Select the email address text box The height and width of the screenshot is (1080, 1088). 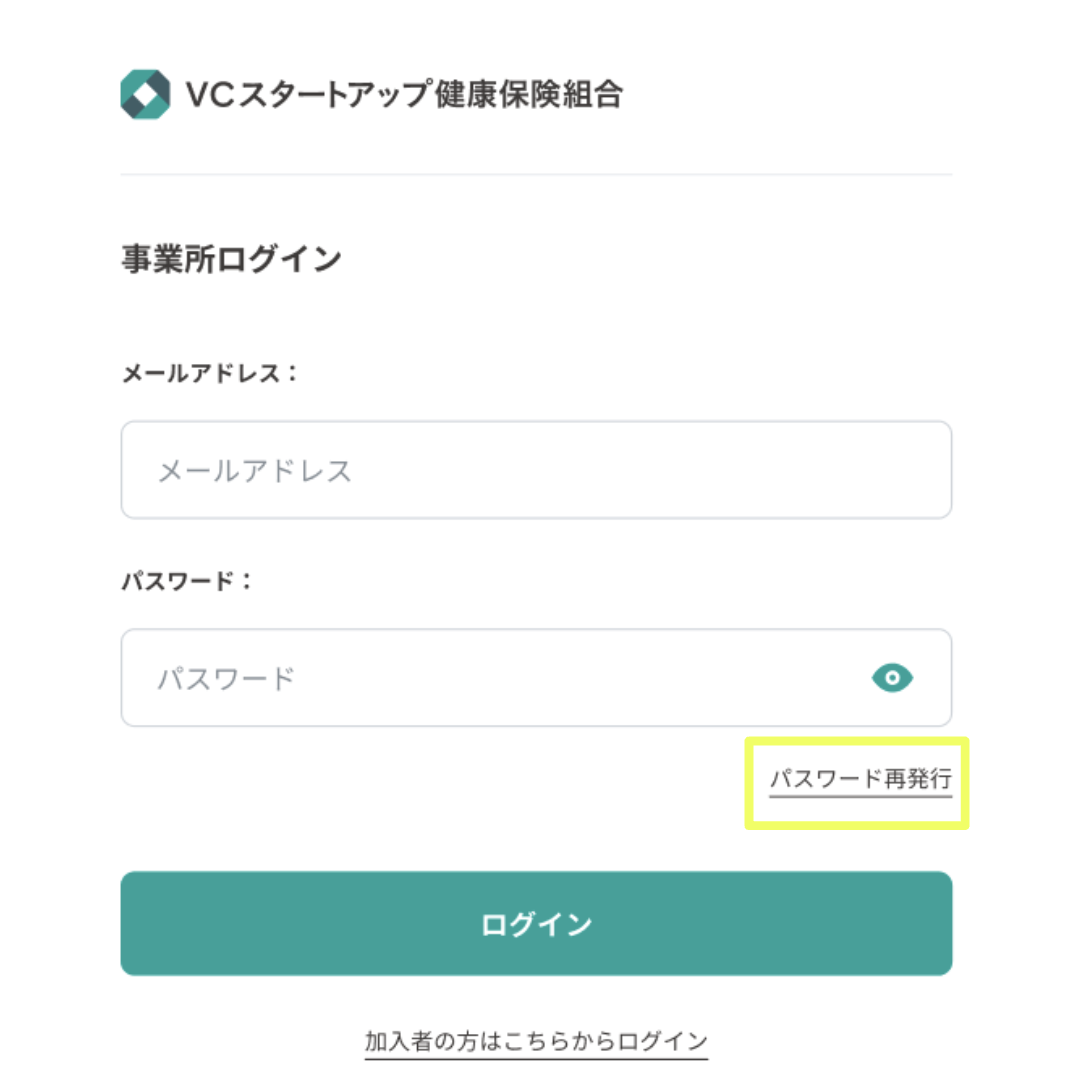coord(536,470)
